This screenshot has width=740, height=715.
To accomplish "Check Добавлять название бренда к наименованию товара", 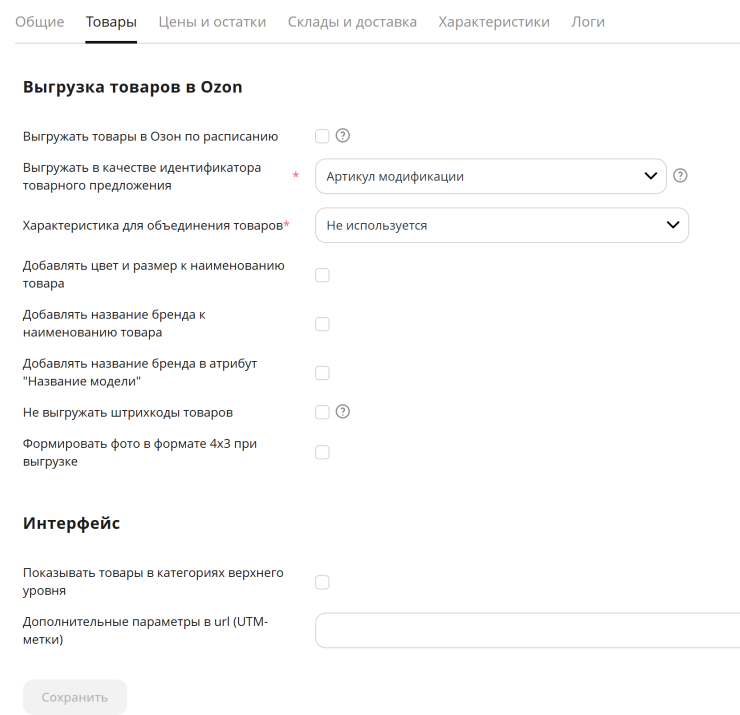I will 322,324.
